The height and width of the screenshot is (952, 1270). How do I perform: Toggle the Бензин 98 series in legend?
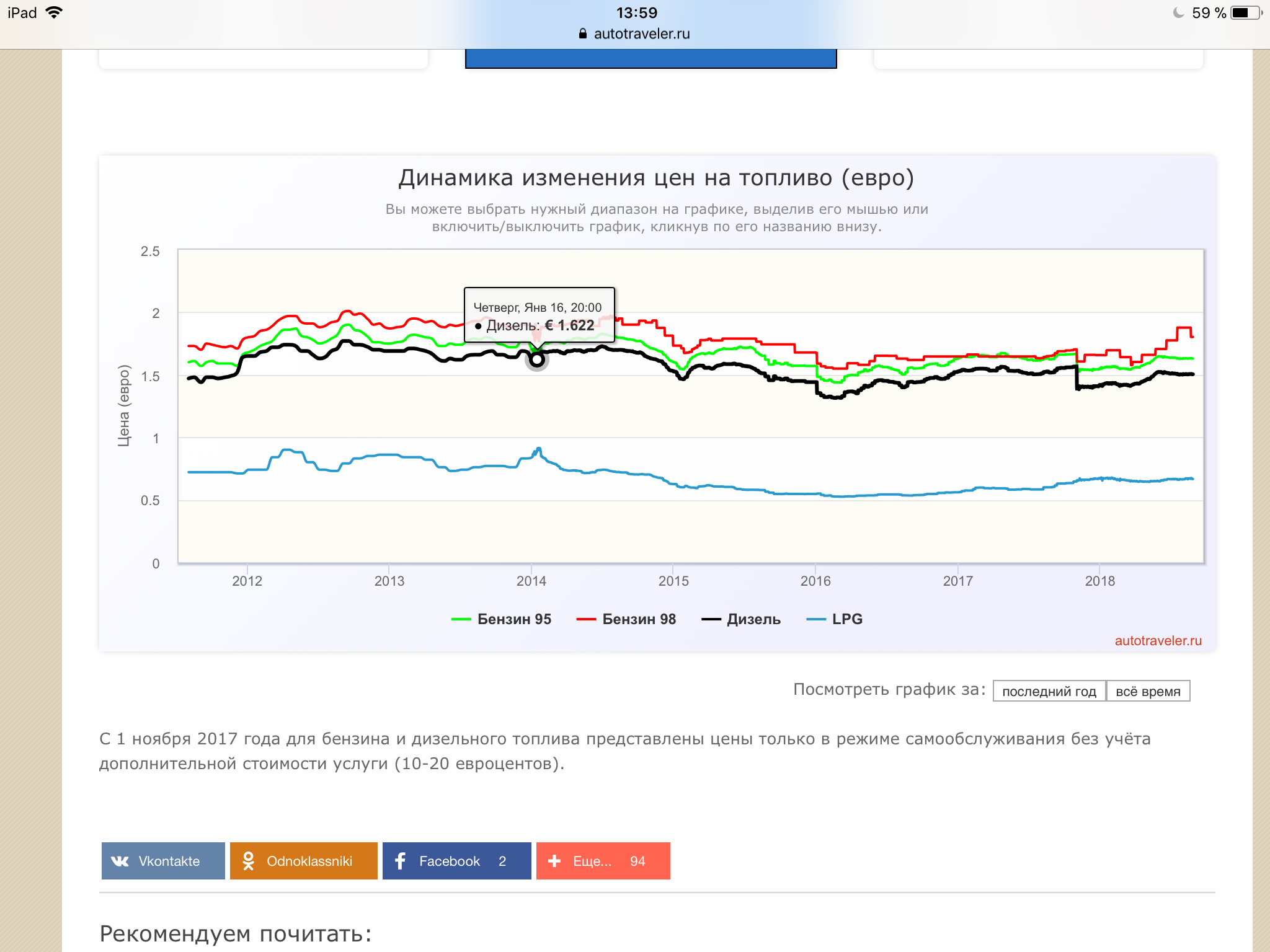pyautogui.click(x=639, y=619)
